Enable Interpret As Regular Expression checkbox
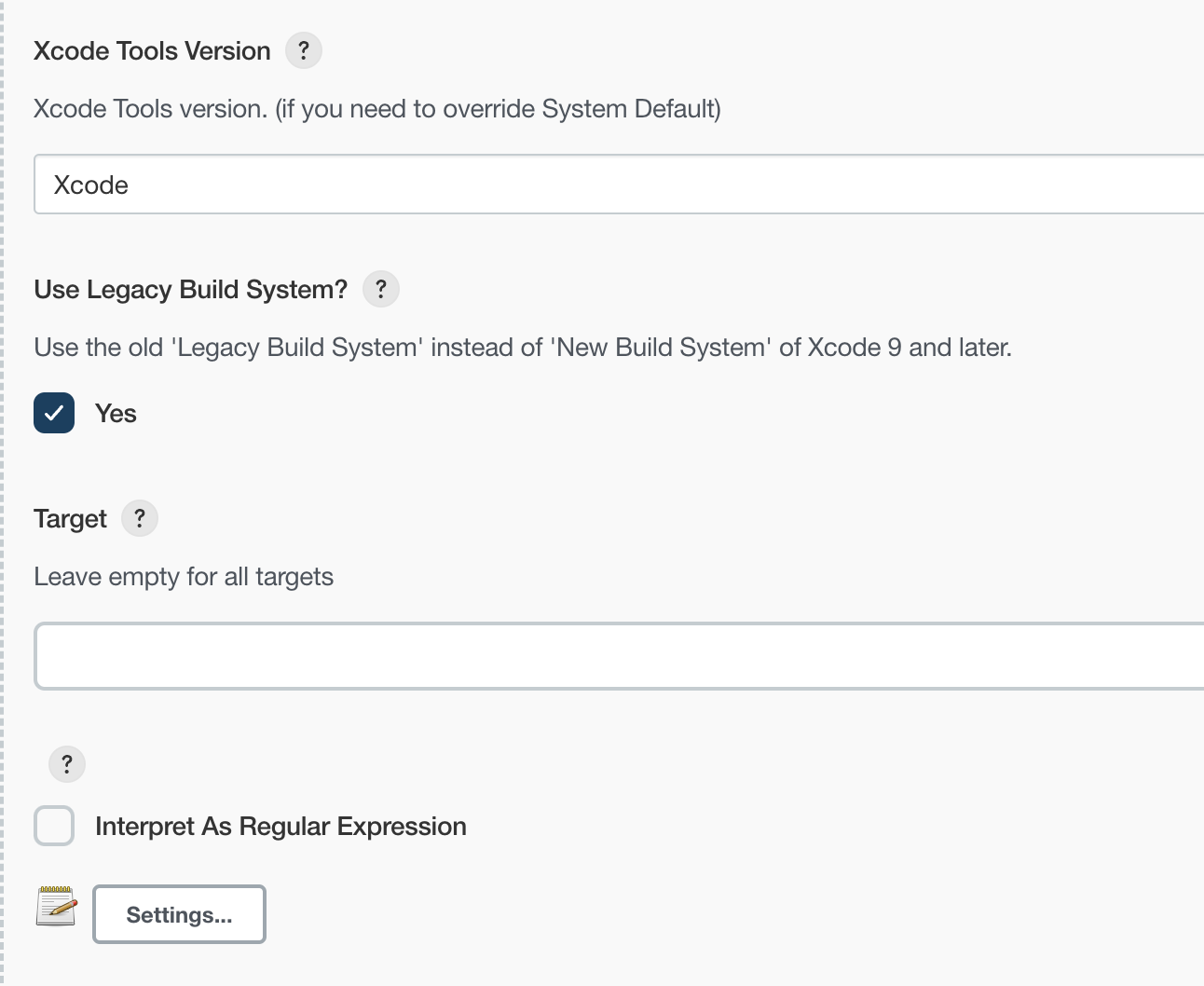Viewport: 1204px width, 986px height. tap(54, 826)
